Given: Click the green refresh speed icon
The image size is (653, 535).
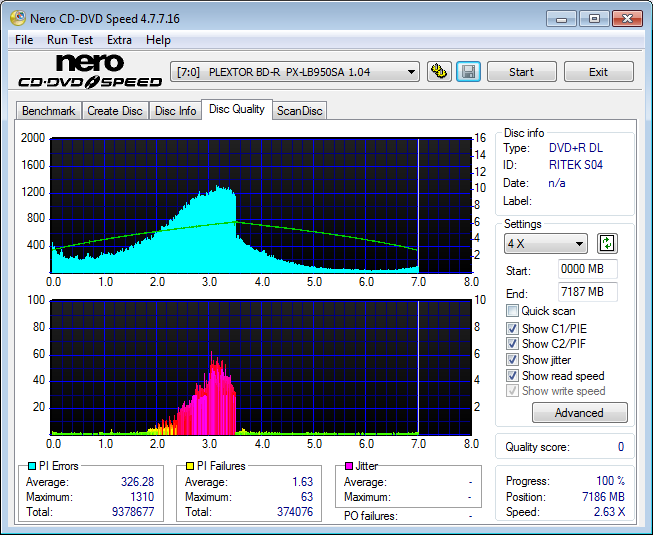Looking at the screenshot, I should (607, 244).
